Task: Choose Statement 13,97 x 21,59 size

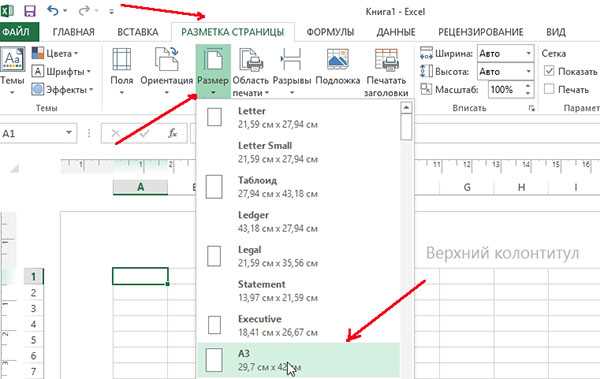Action: click(x=298, y=291)
